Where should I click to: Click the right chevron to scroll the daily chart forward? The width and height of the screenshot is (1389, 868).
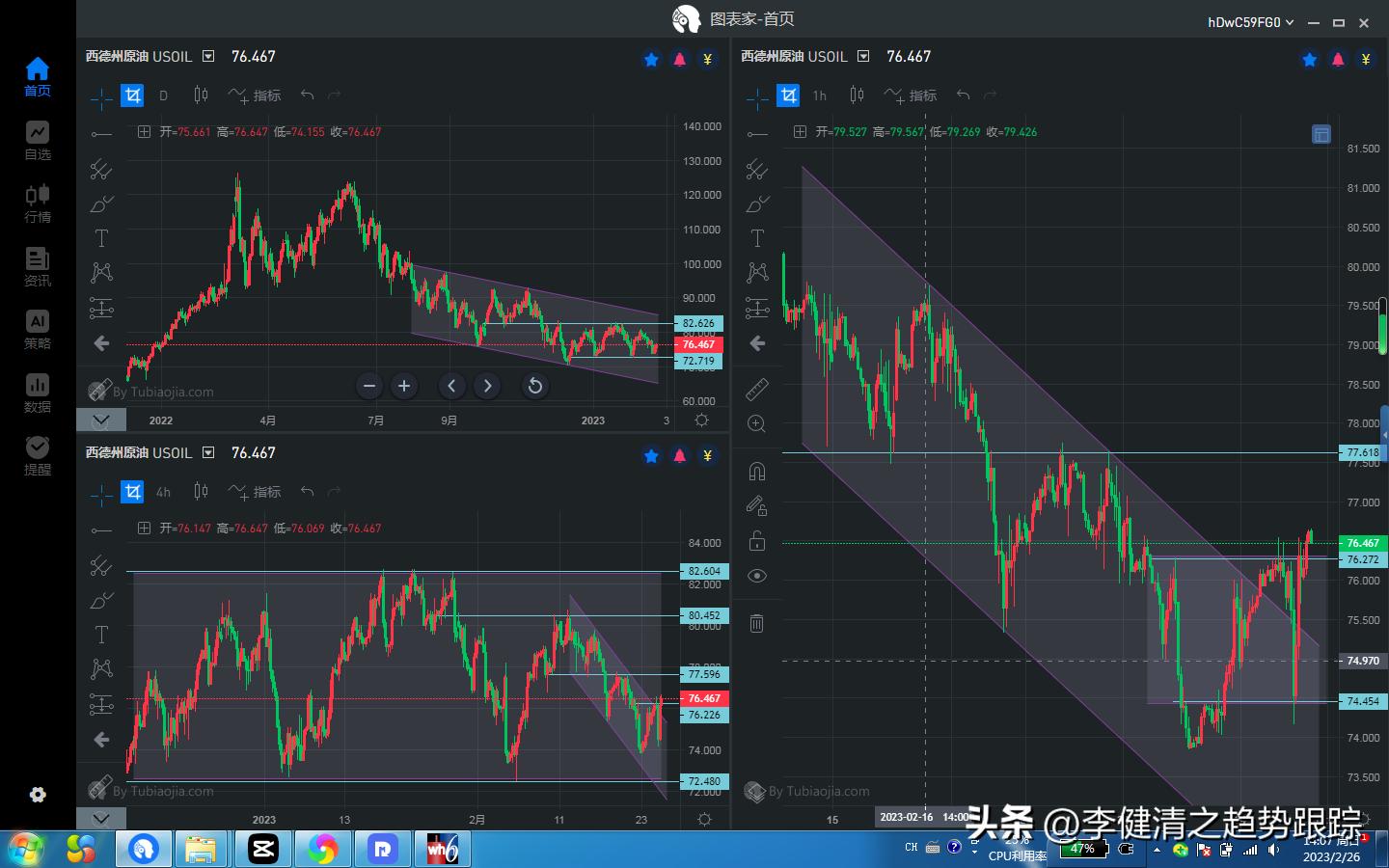pyautogui.click(x=487, y=386)
